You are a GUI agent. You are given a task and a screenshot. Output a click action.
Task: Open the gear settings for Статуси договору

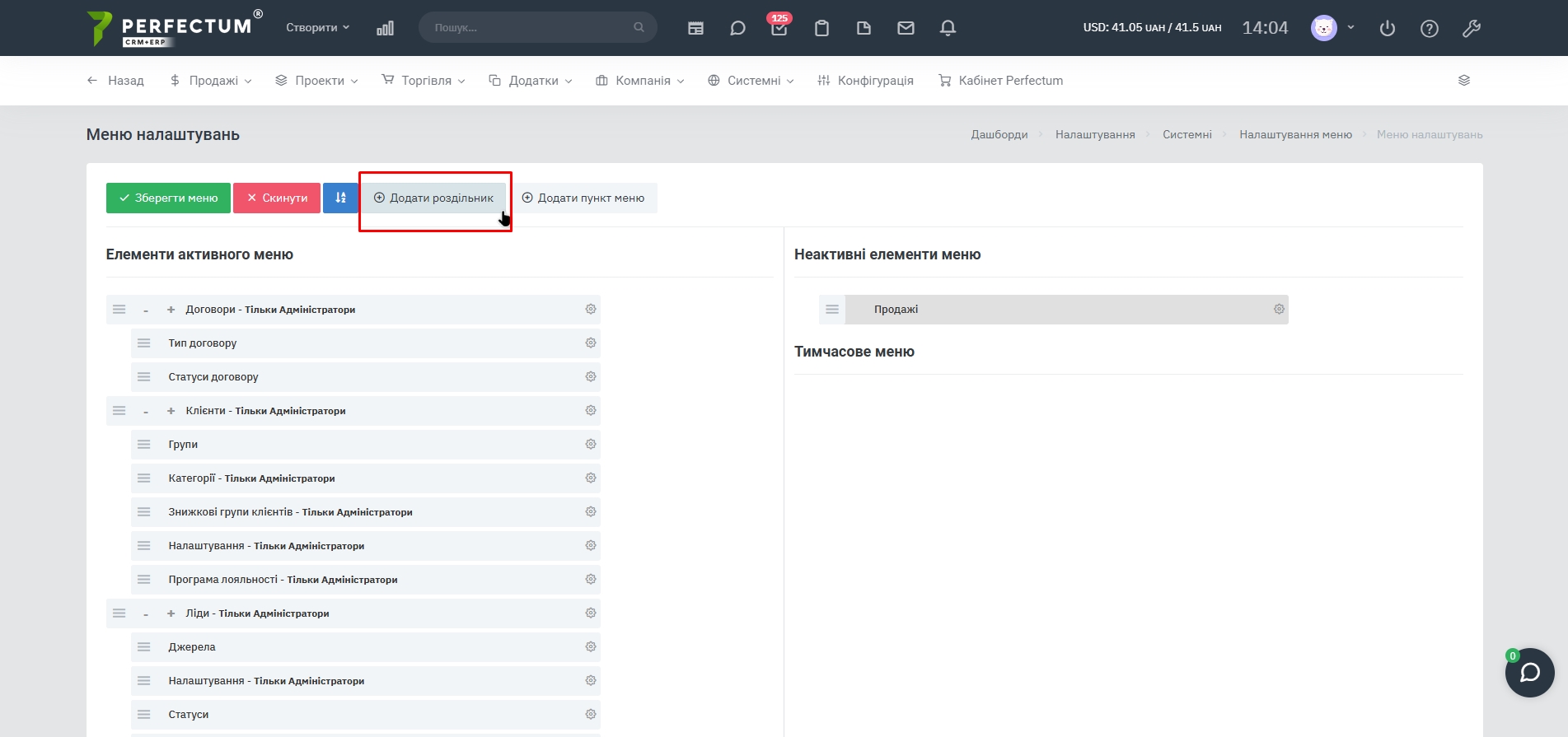(x=591, y=376)
